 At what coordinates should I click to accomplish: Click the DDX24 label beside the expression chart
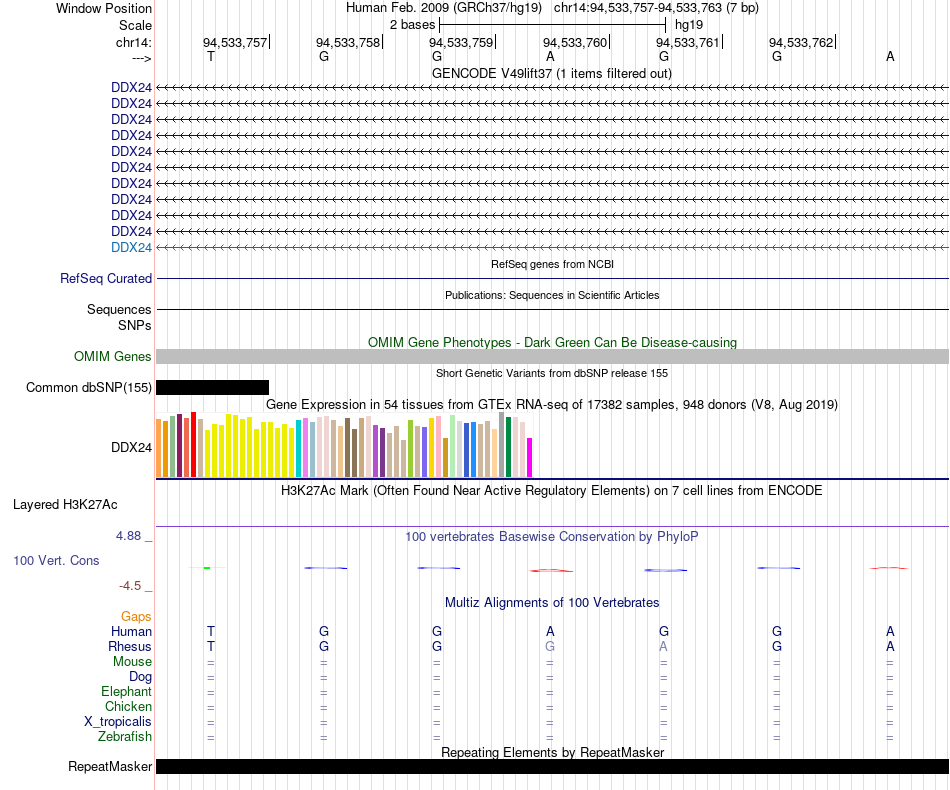[131, 448]
